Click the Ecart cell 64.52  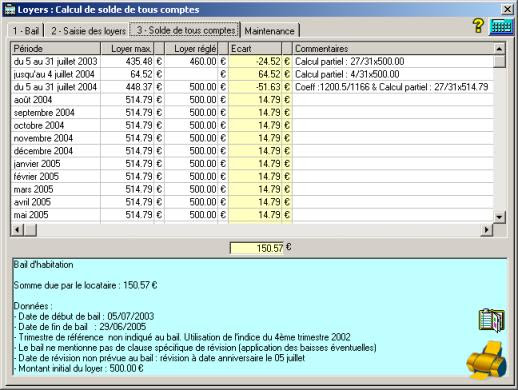pyautogui.click(x=255, y=74)
